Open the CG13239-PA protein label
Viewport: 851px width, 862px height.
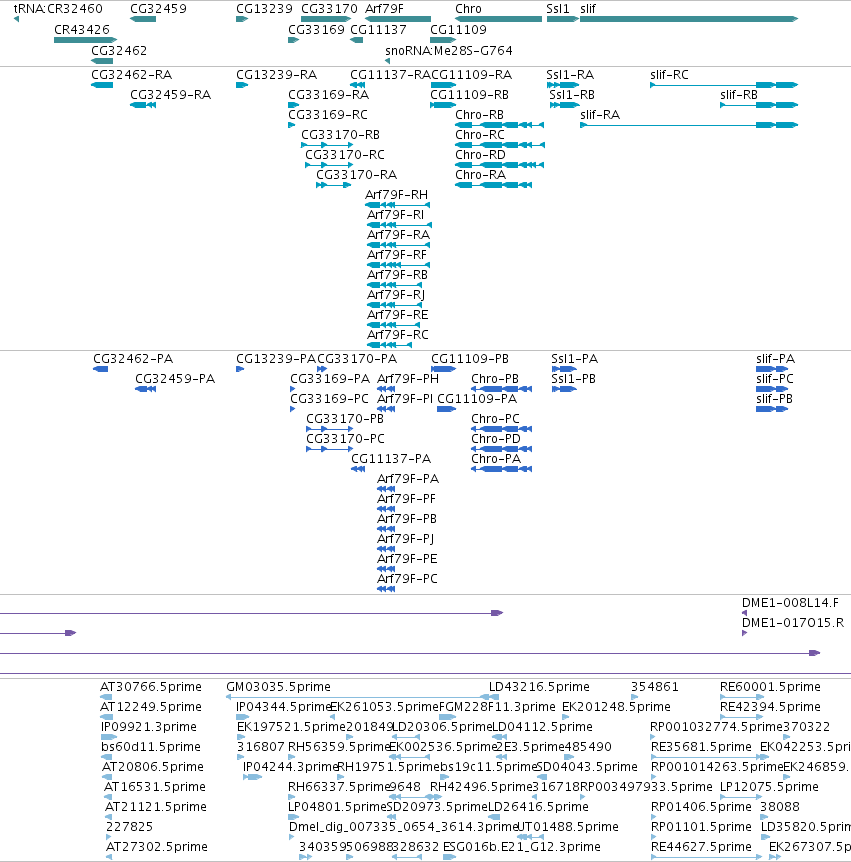coord(276,359)
